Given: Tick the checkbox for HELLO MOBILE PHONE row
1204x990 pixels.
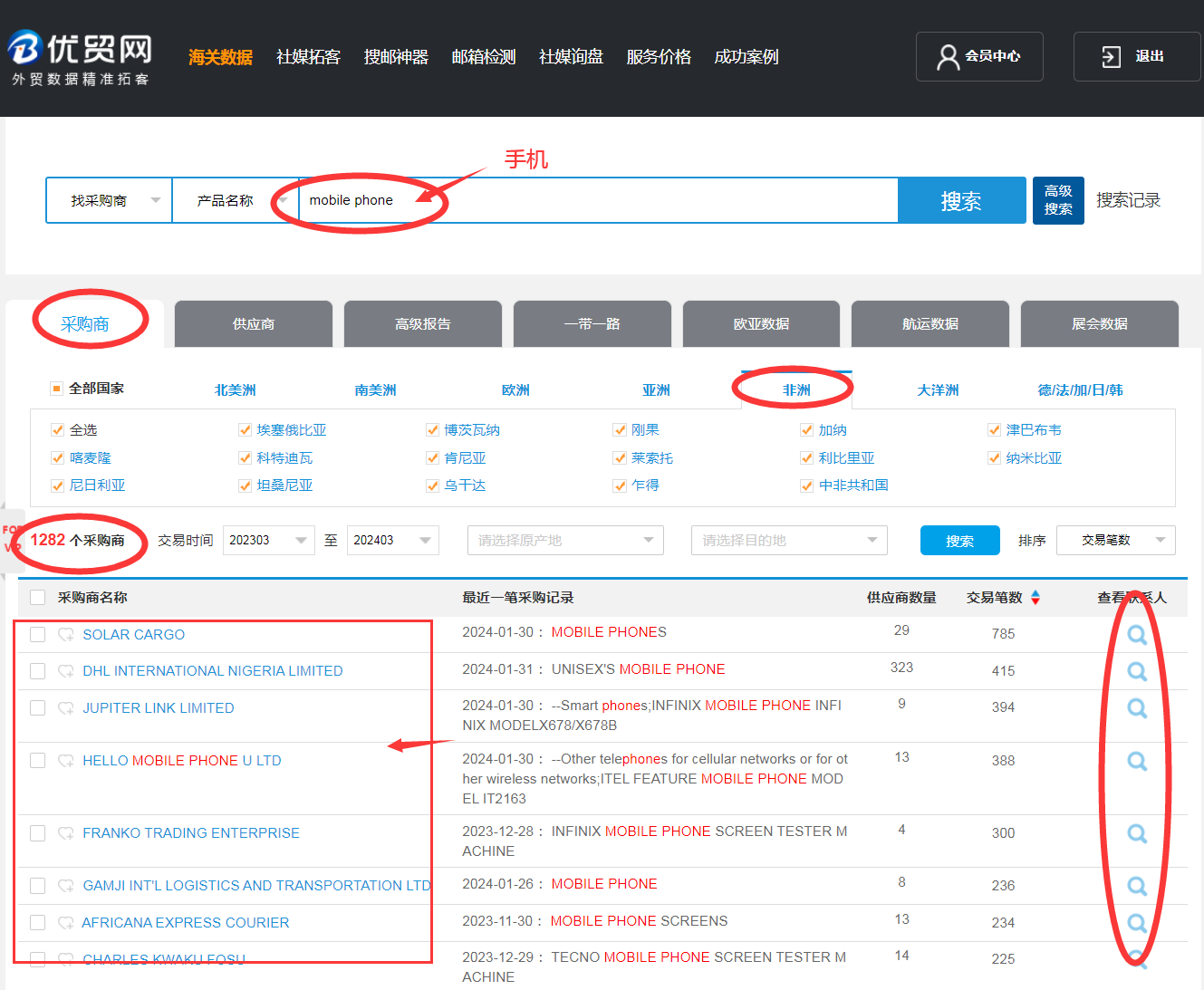Looking at the screenshot, I should click(x=37, y=761).
